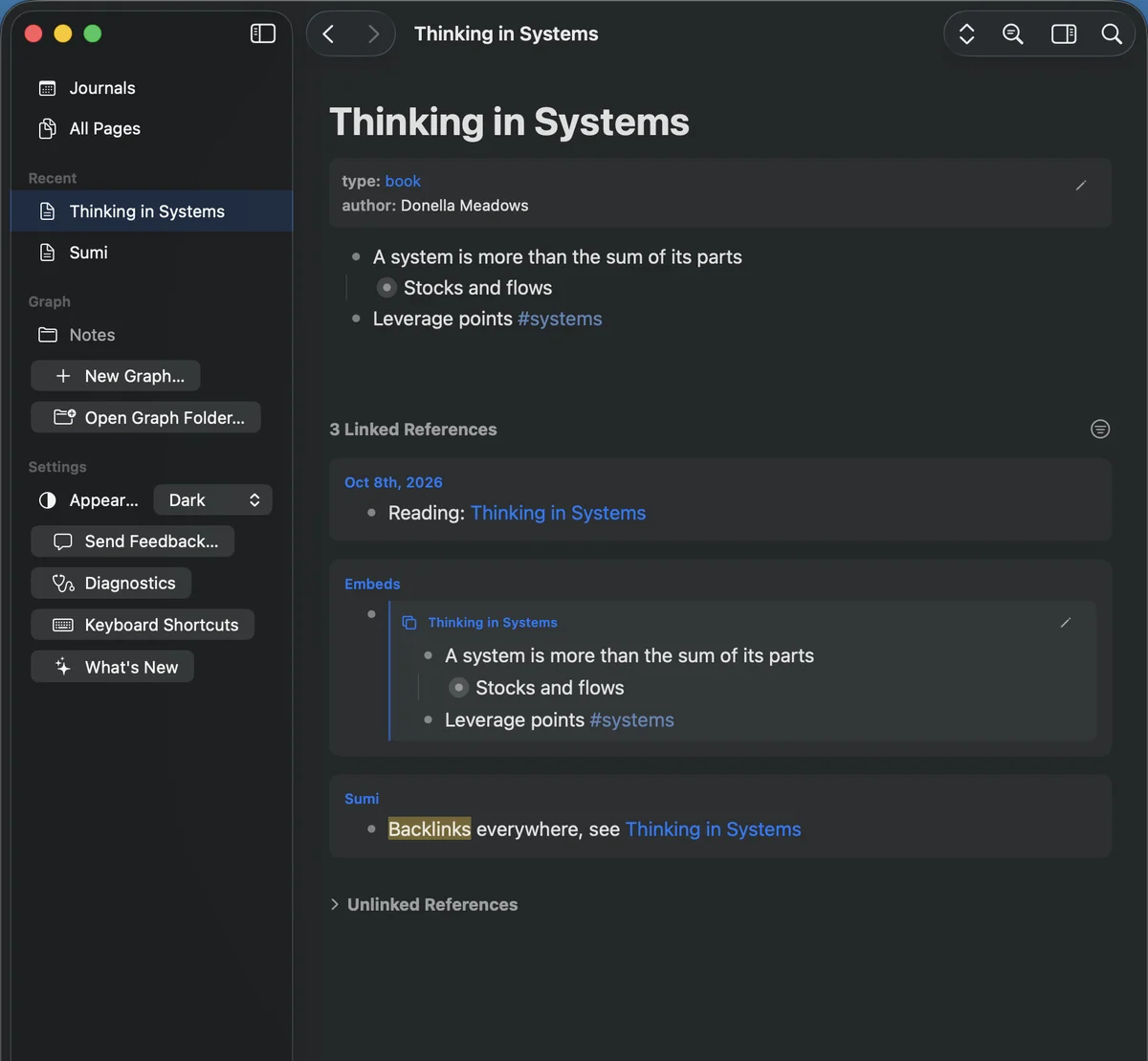Image resolution: width=1148 pixels, height=1061 pixels.
Task: Open search with the magnifier icon
Action: tap(1112, 34)
